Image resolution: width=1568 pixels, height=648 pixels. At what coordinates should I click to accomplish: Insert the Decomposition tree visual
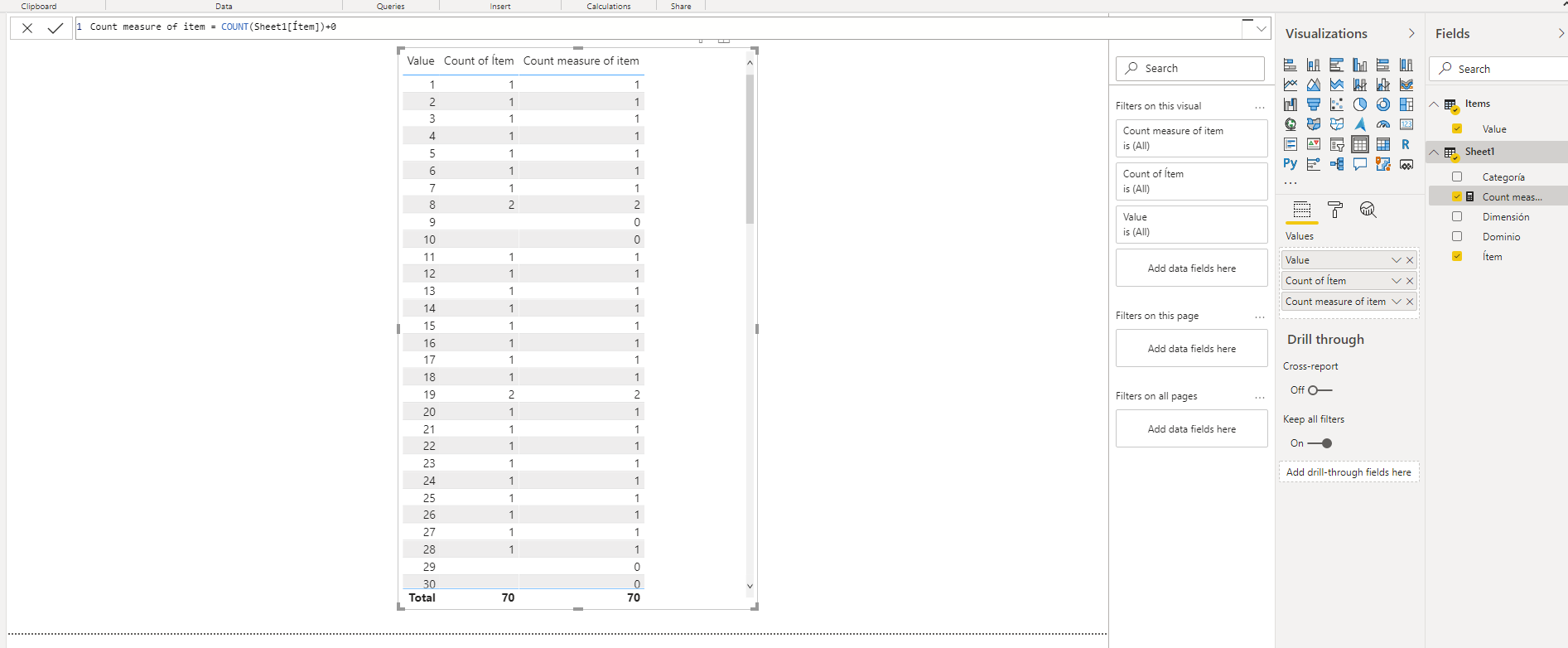point(1337,164)
